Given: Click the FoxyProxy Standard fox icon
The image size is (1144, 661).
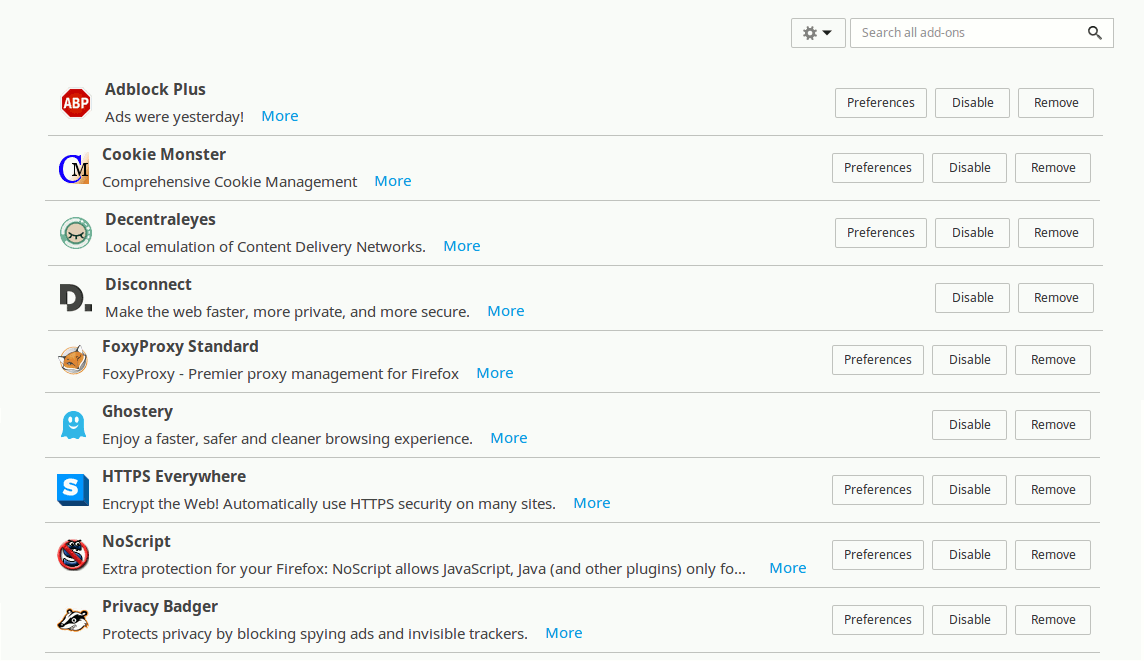Looking at the screenshot, I should [73, 360].
